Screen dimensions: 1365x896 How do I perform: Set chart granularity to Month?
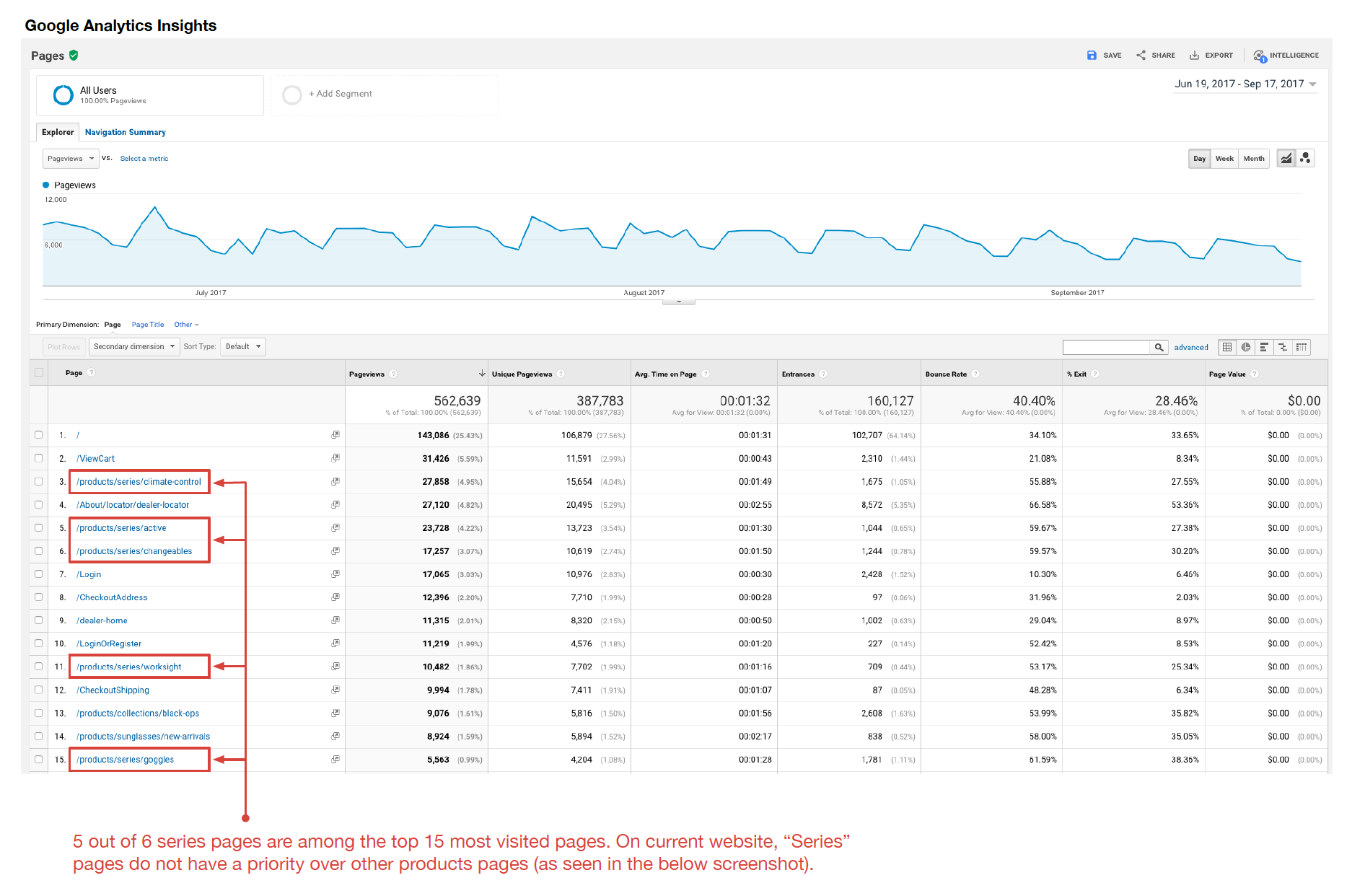1254,159
